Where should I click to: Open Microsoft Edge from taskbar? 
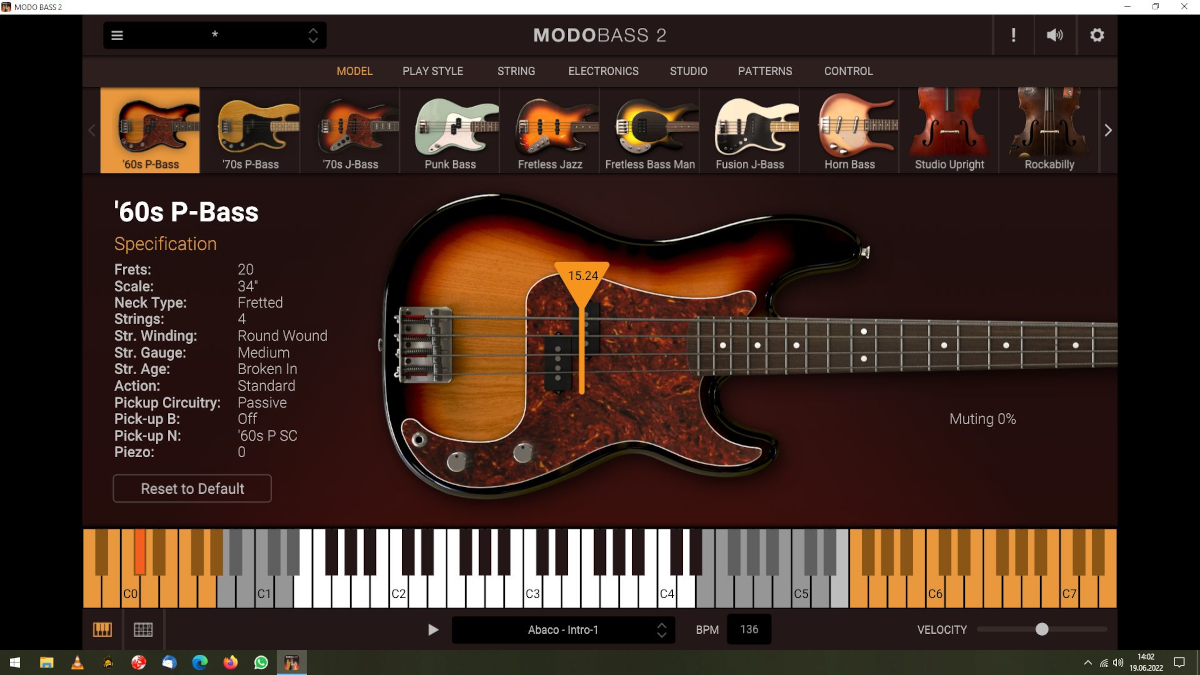[200, 662]
